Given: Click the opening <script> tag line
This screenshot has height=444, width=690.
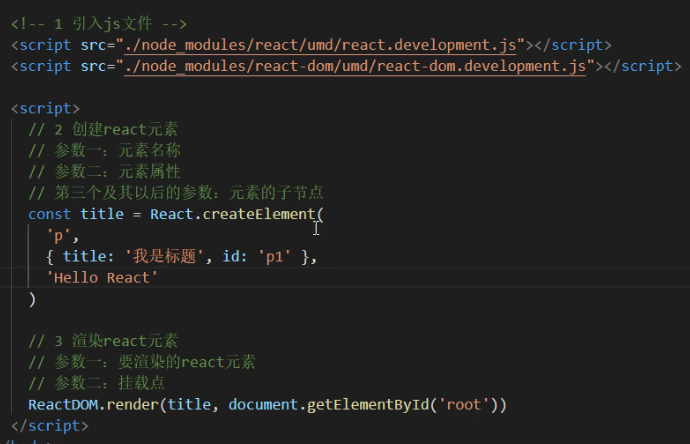Looking at the screenshot, I should coord(45,109).
